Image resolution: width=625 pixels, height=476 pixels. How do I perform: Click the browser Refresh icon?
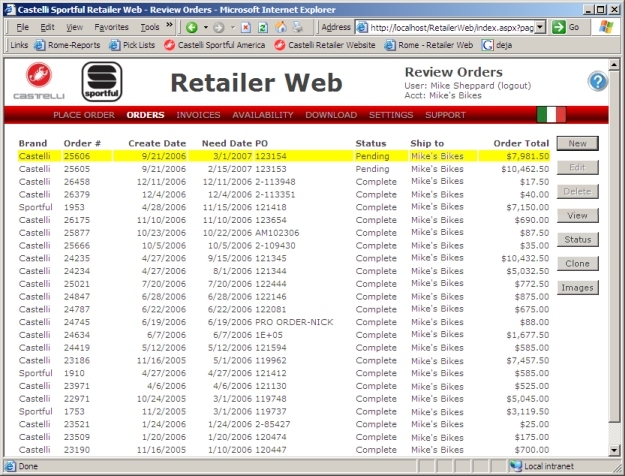[263, 27]
